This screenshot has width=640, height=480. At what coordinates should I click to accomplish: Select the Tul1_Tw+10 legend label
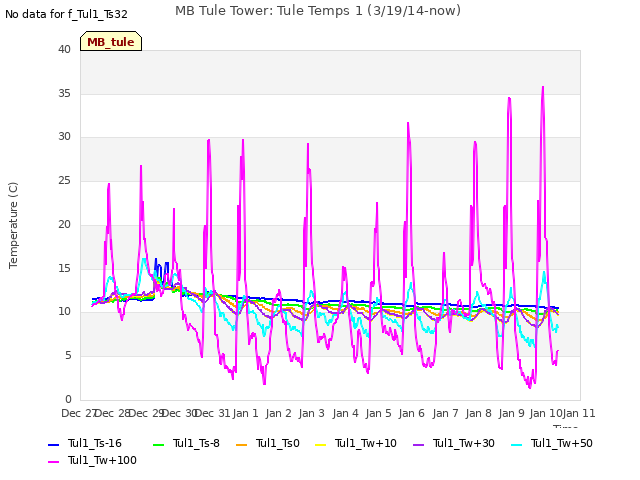[x=366, y=444]
